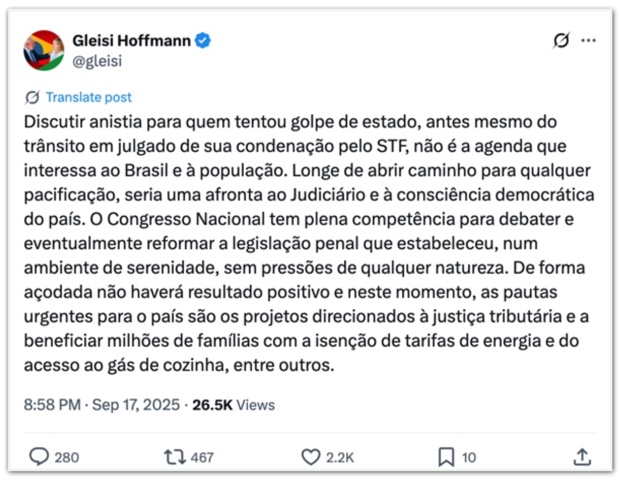Click the @gleisi handle
Viewport: 619px width, 480px height.
click(96, 60)
